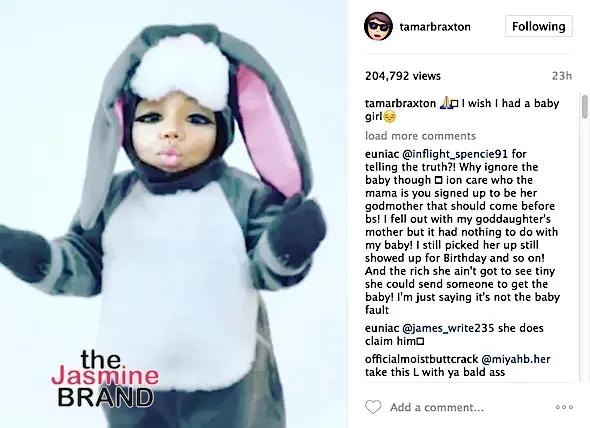Click the 23h post timestamp
The image size is (590, 428).
click(x=561, y=76)
